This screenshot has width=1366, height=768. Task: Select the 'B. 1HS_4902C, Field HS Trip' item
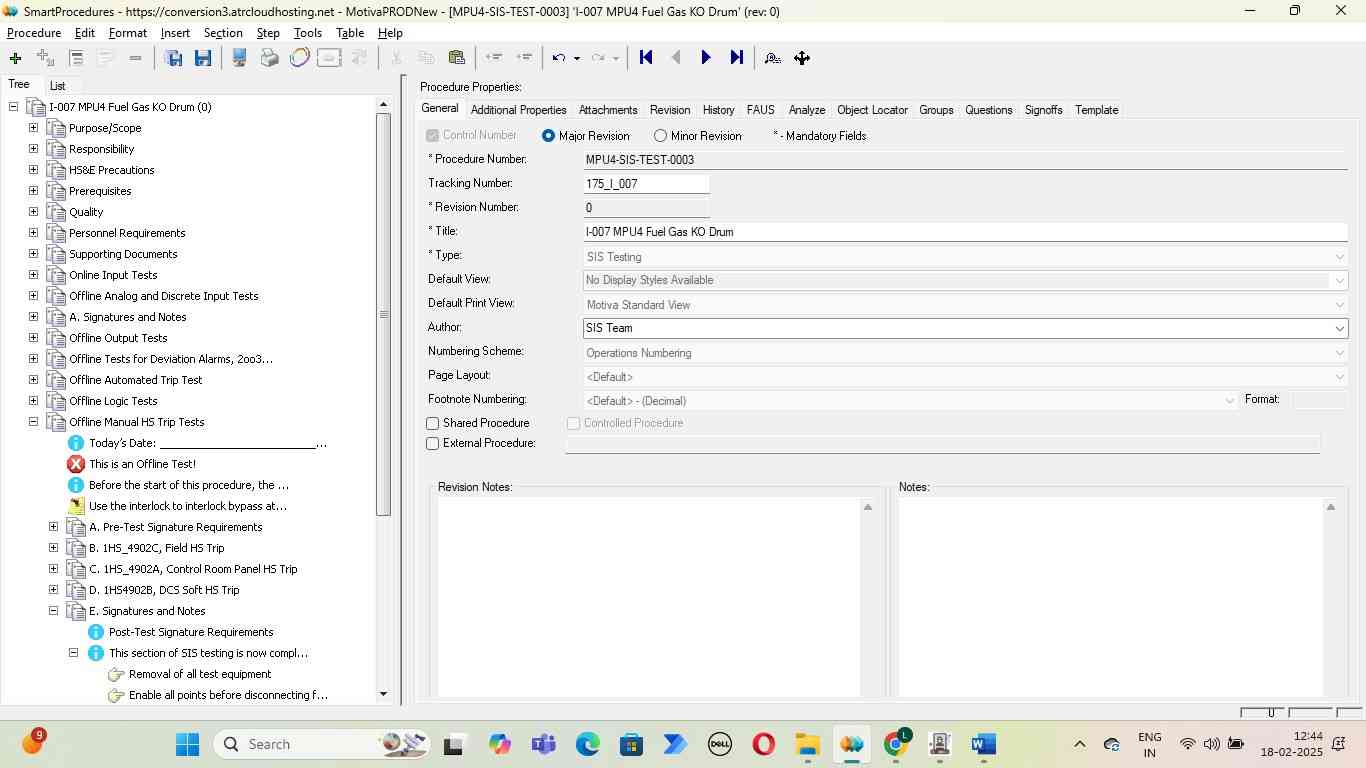156,548
